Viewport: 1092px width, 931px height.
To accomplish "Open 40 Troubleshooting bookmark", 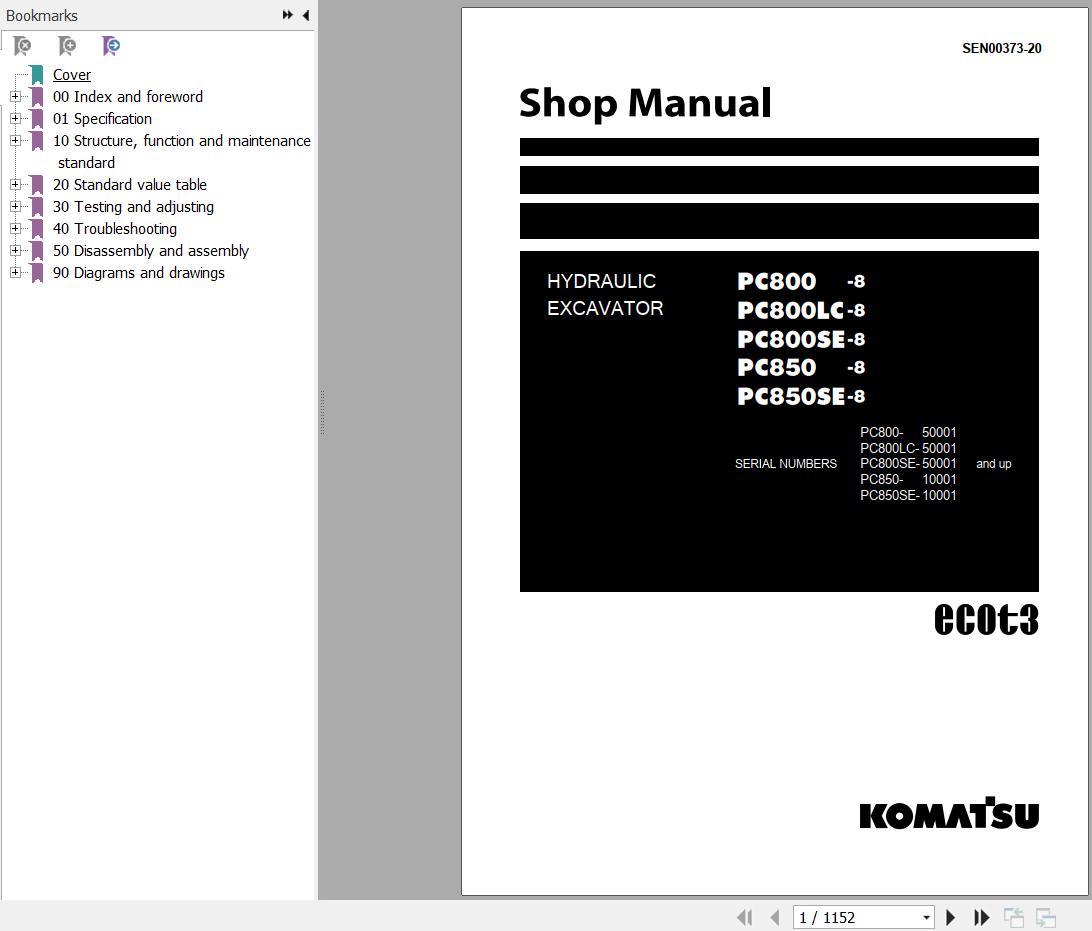I will [x=115, y=228].
